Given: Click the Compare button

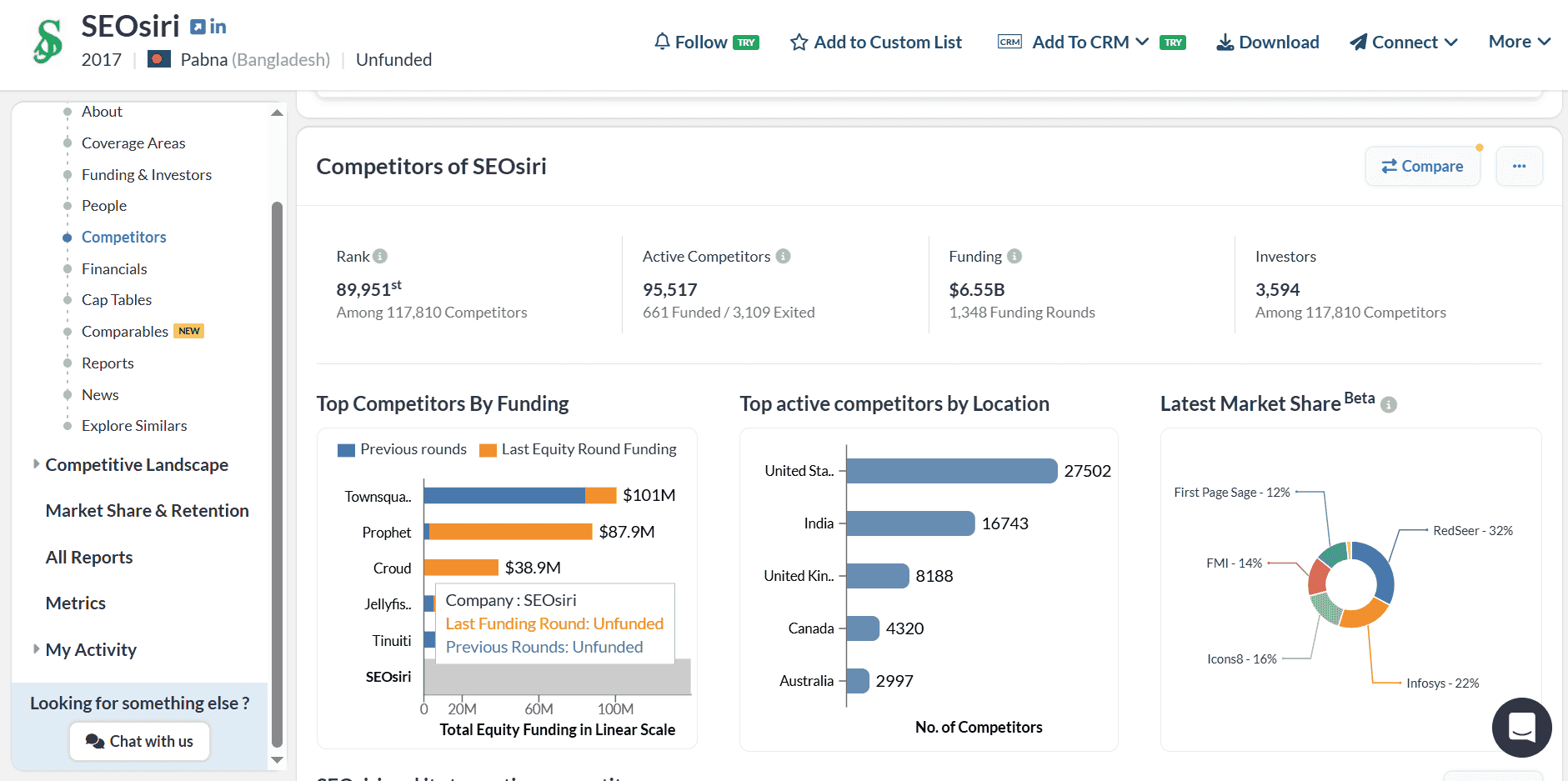Looking at the screenshot, I should tap(1422, 166).
